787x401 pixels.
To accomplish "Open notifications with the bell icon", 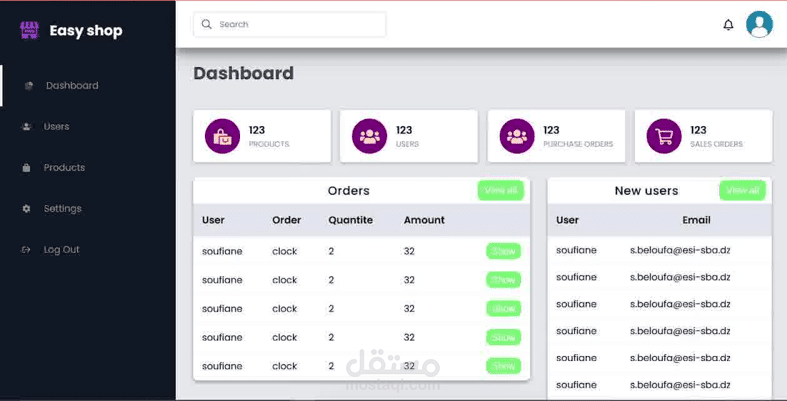I will pyautogui.click(x=728, y=25).
